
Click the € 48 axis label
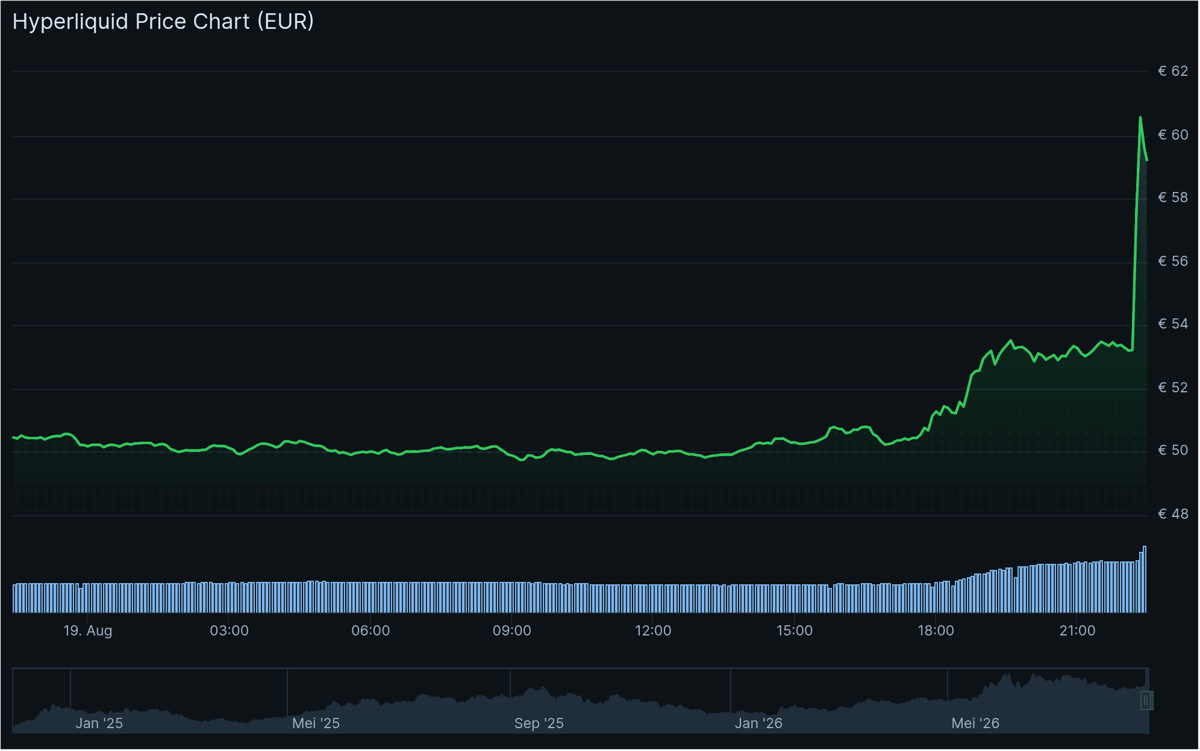click(1172, 514)
